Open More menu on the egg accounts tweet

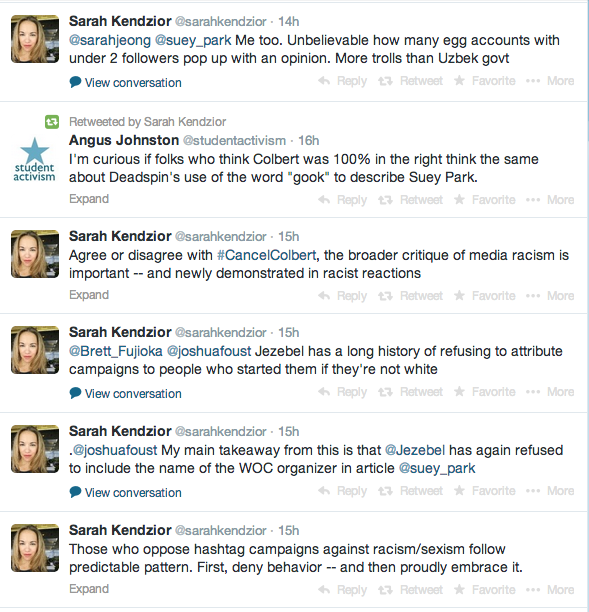tap(550, 81)
